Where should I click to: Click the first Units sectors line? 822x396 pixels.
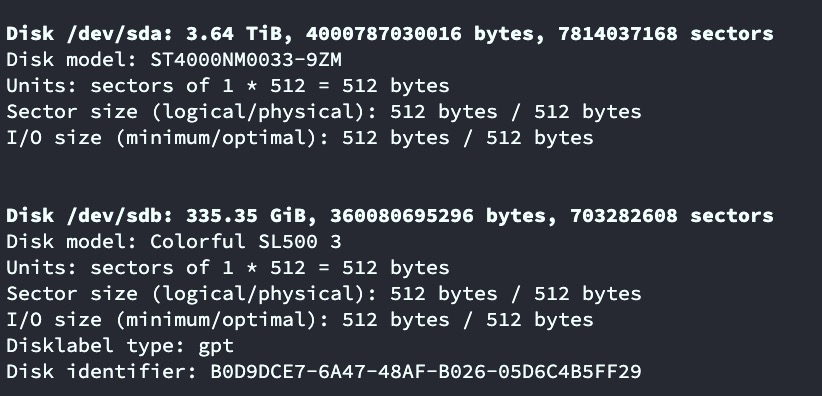(228, 85)
